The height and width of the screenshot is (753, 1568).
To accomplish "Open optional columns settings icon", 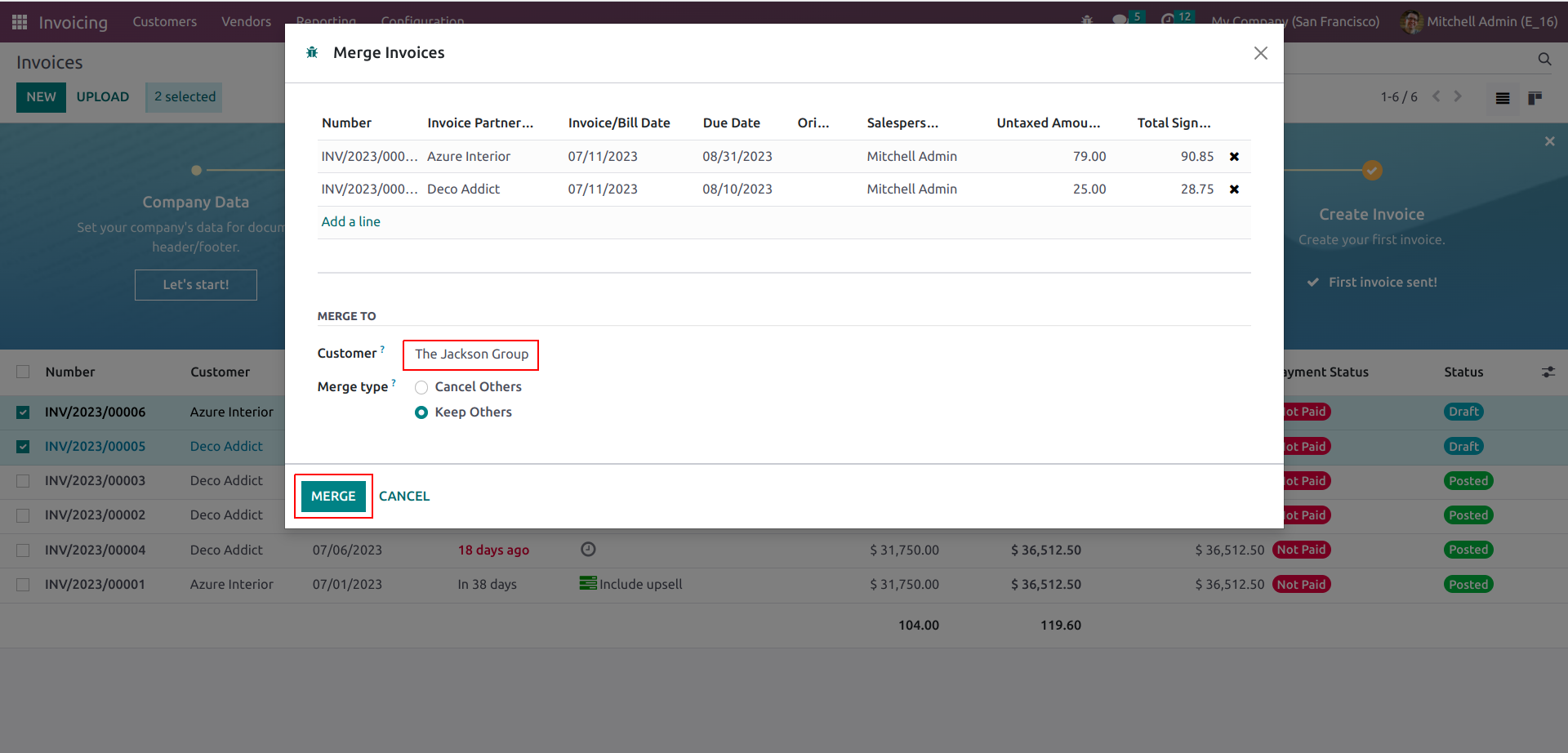I will pos(1548,372).
